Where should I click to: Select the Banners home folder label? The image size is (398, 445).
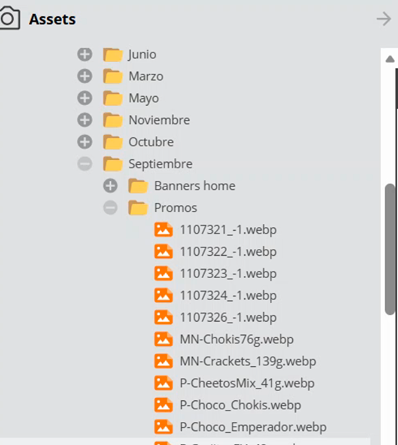[x=195, y=186]
